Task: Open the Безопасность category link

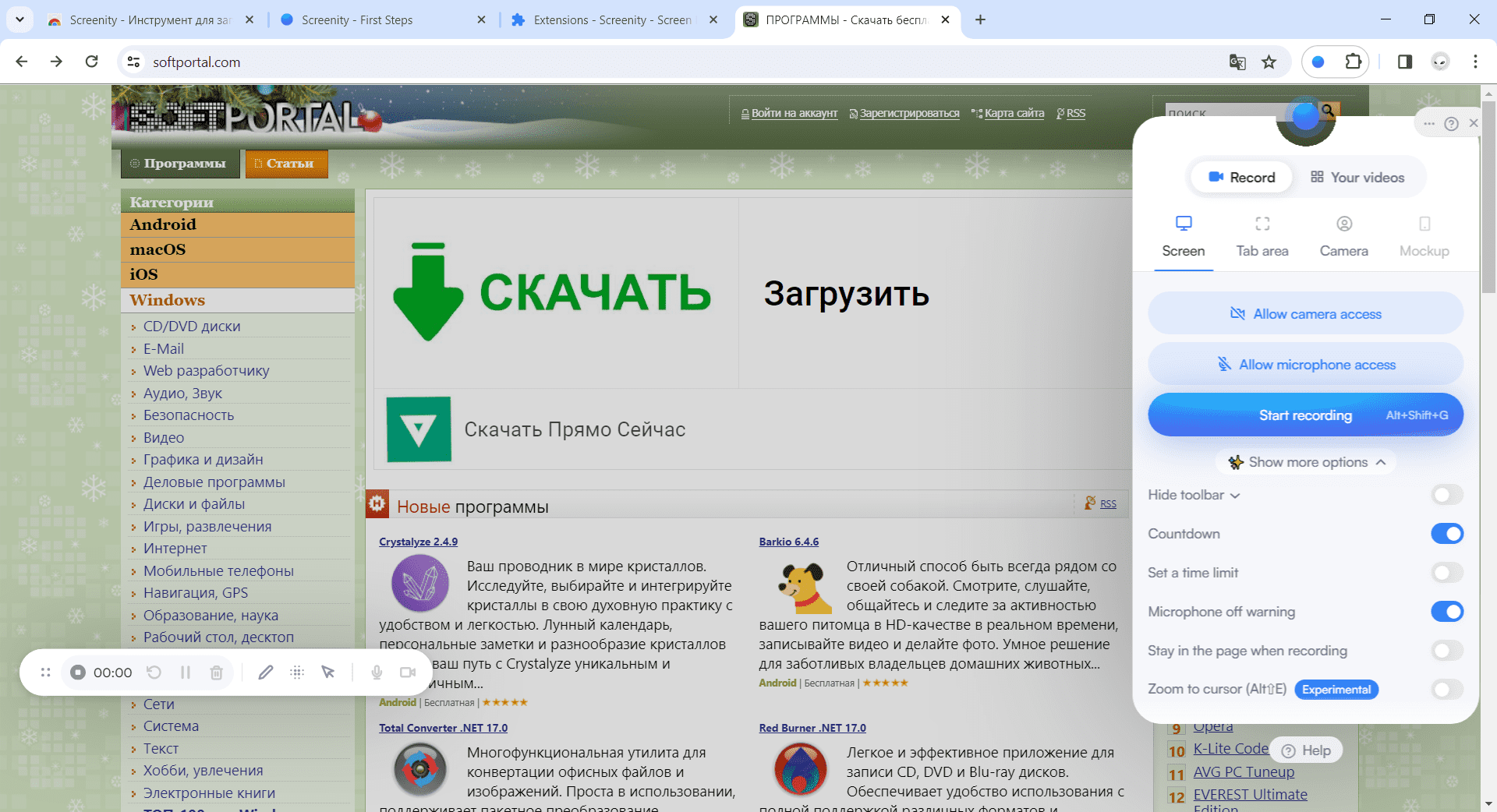Action: click(x=189, y=415)
